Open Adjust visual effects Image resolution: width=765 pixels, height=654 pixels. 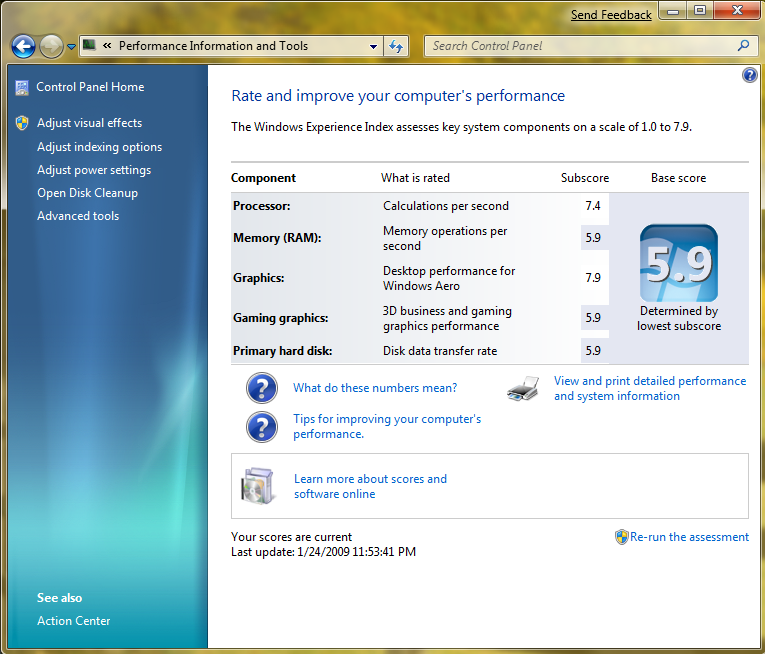(90, 123)
